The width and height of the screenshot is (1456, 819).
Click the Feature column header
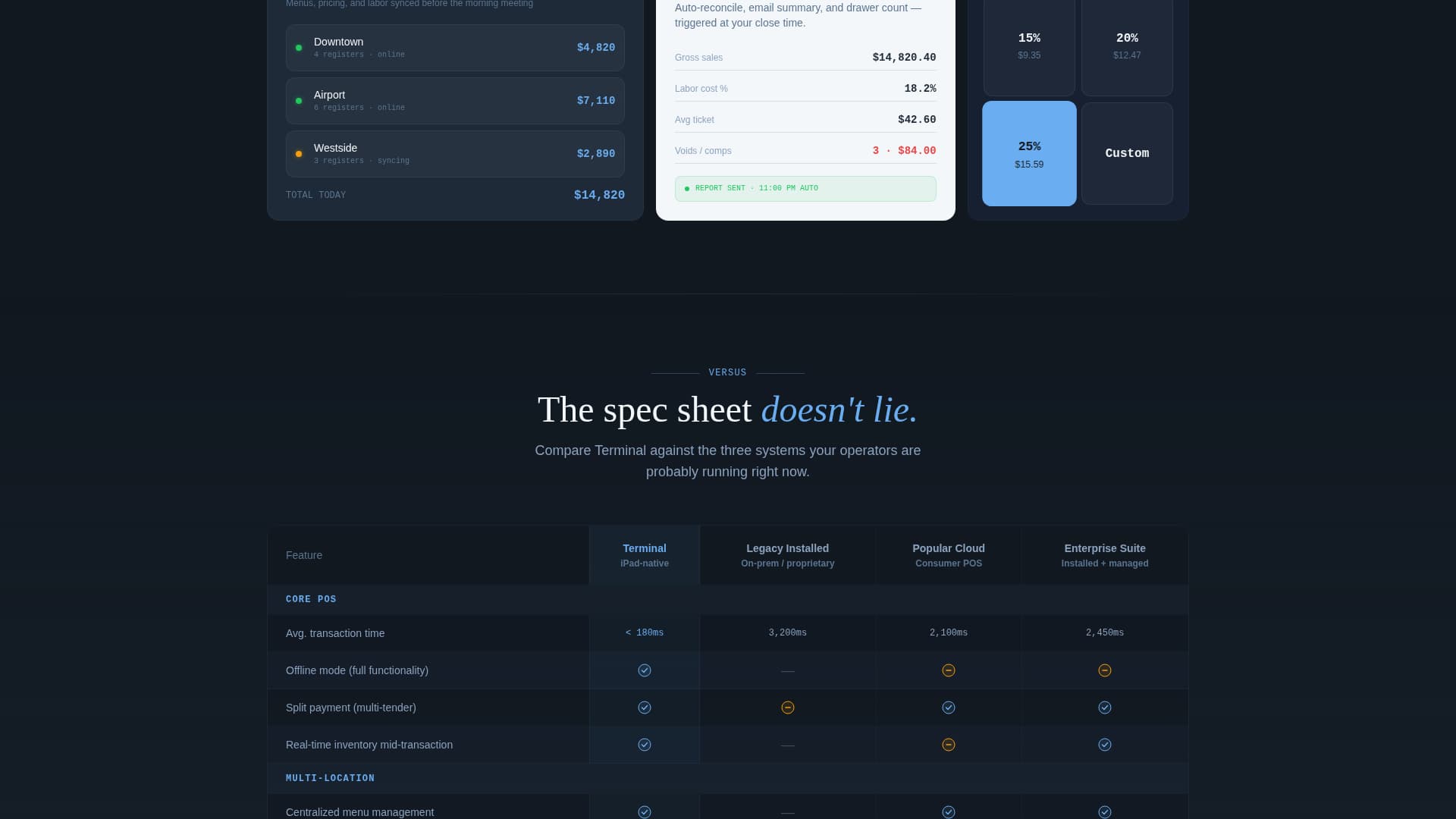(428, 555)
